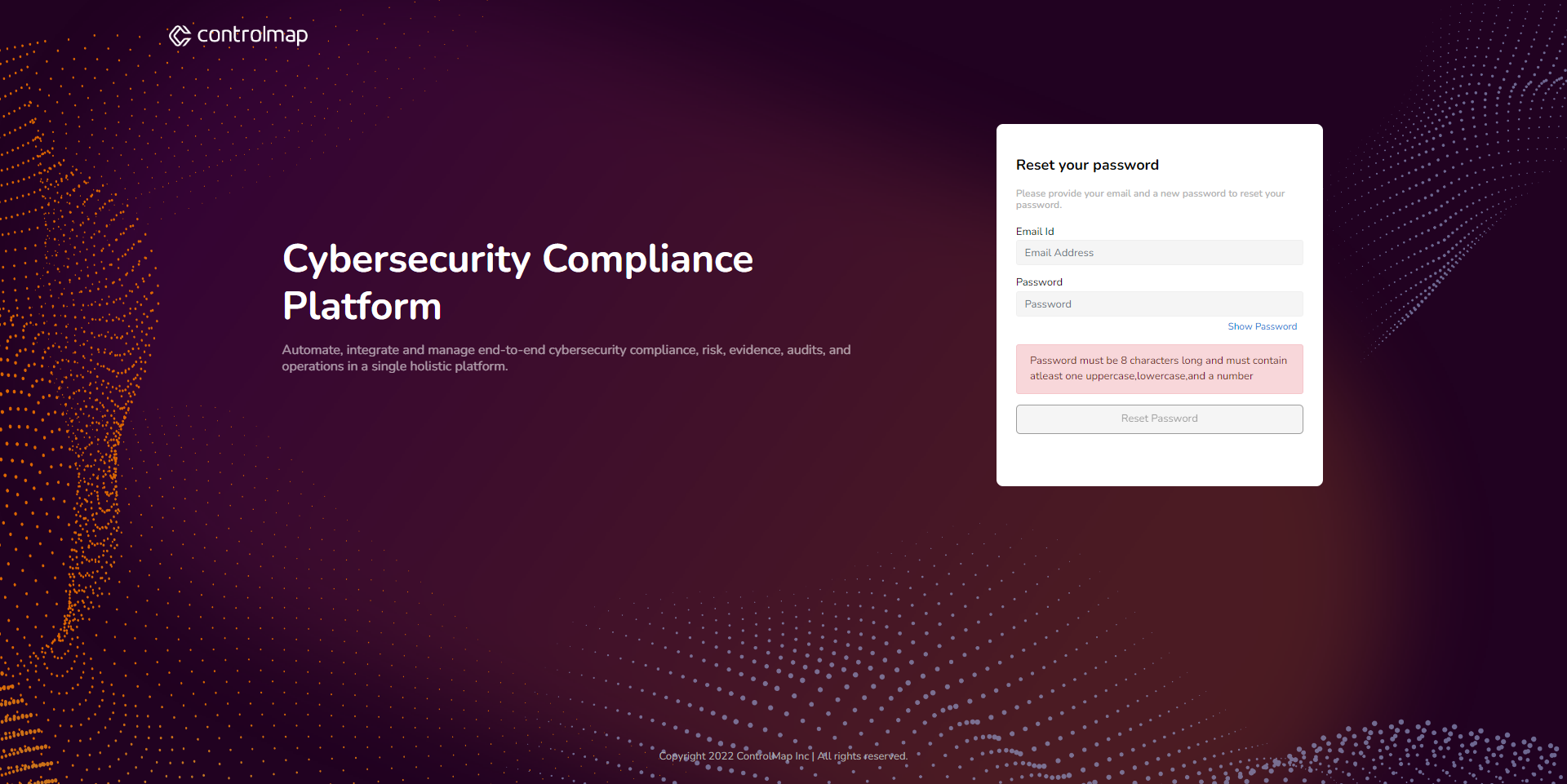Image resolution: width=1567 pixels, height=784 pixels.
Task: Click 'All rights reserved.' in the footer
Action: (x=863, y=756)
